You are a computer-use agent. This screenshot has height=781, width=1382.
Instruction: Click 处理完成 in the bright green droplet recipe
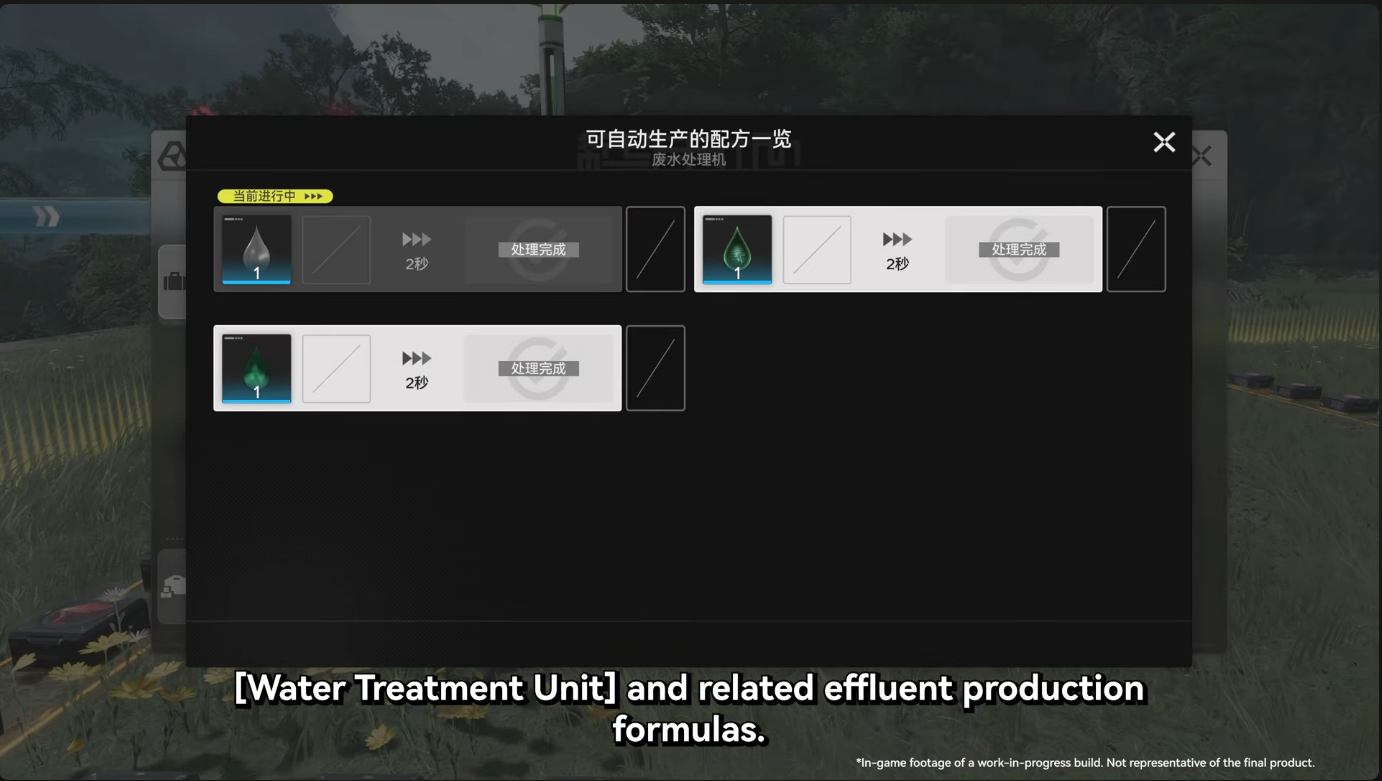pyautogui.click(x=1019, y=249)
